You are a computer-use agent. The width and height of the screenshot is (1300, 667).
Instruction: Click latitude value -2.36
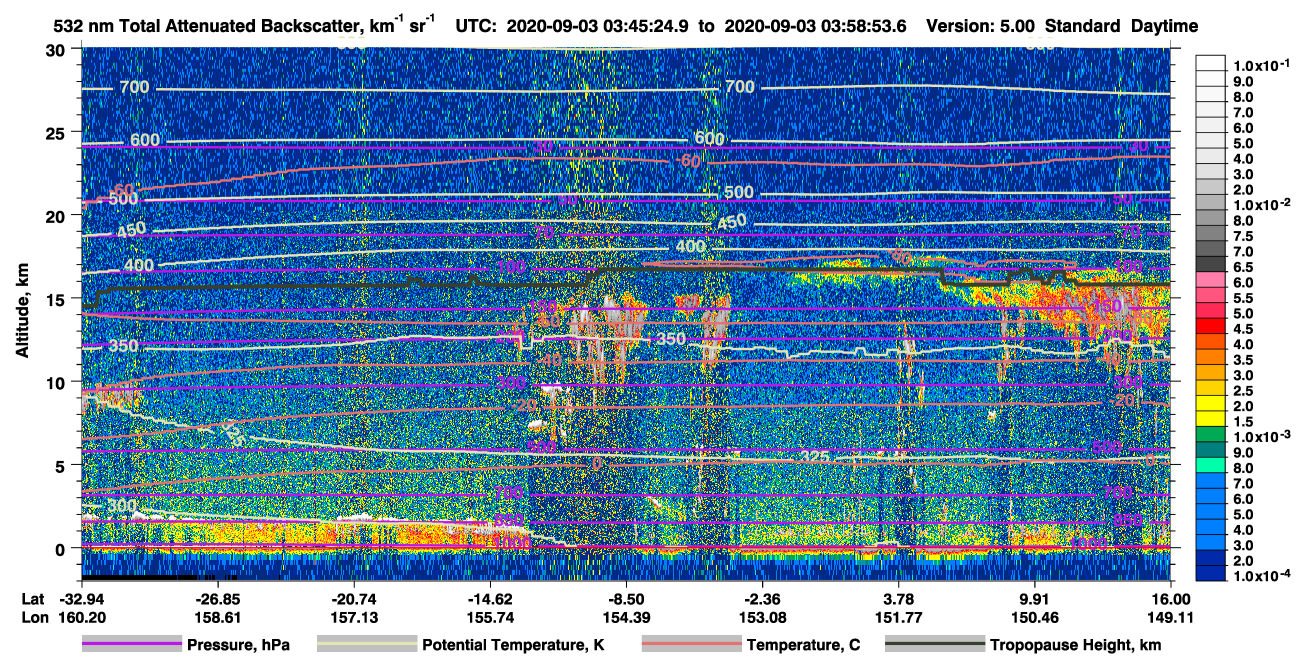pos(762,599)
